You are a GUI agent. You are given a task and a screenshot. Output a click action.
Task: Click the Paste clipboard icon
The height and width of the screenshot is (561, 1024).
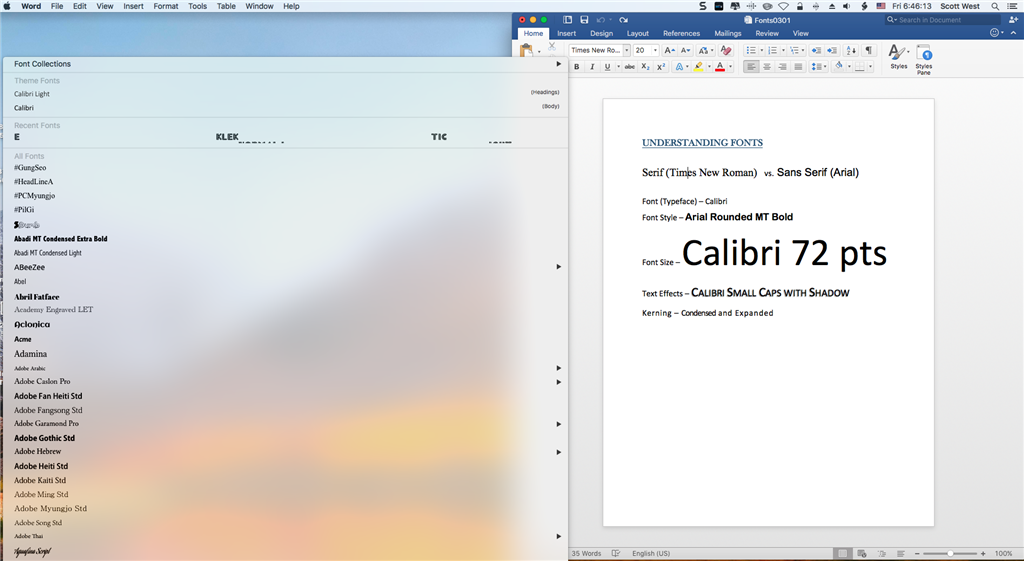pos(526,50)
